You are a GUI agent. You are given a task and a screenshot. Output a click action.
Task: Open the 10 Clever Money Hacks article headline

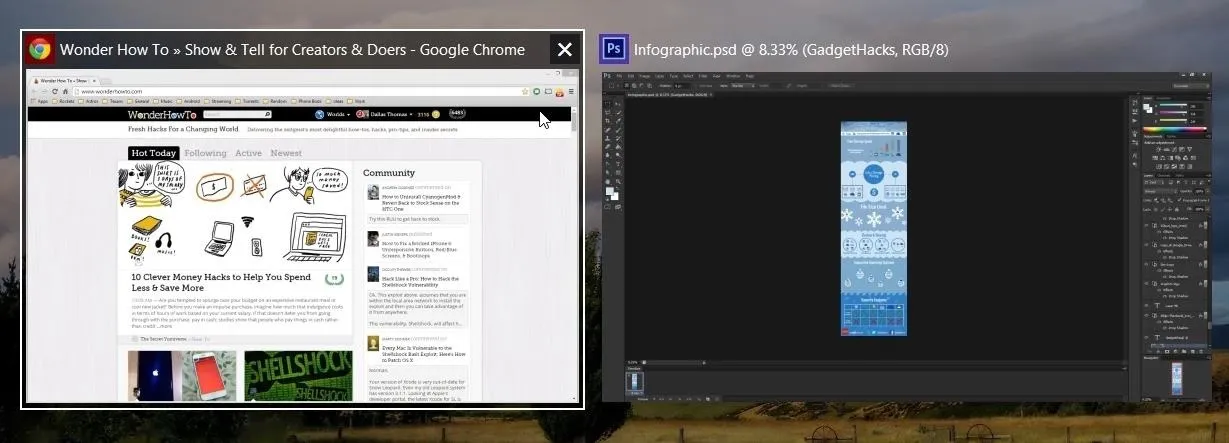(222, 281)
